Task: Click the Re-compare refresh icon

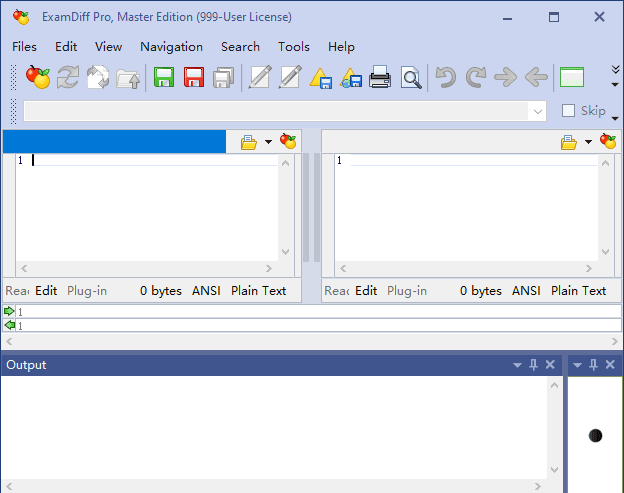Action: 68,77
